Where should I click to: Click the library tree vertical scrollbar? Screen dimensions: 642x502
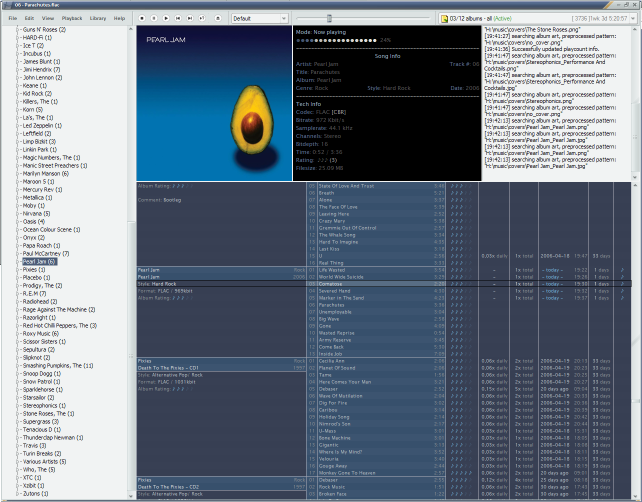point(130,250)
